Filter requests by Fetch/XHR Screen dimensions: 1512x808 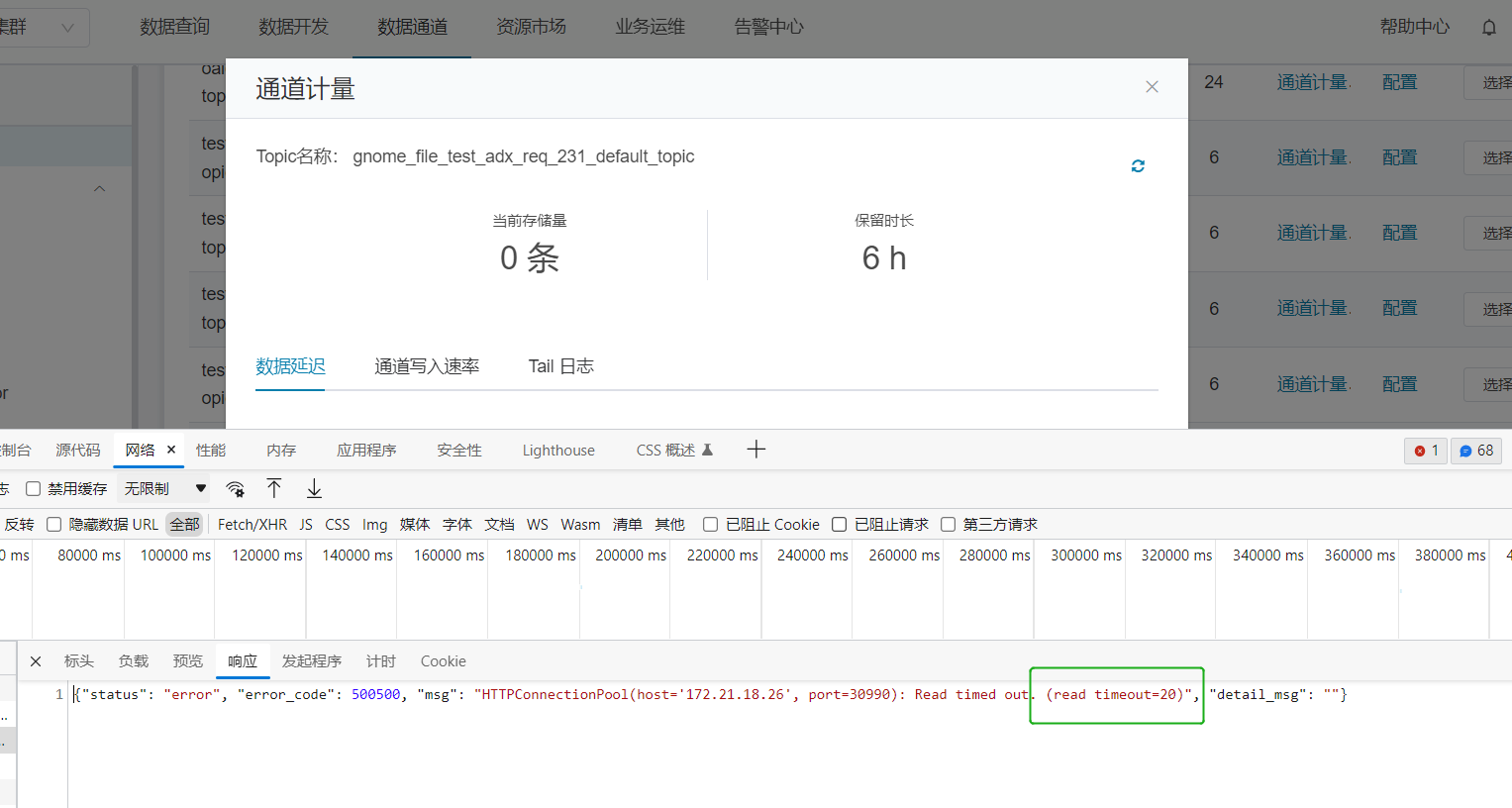pyautogui.click(x=252, y=525)
